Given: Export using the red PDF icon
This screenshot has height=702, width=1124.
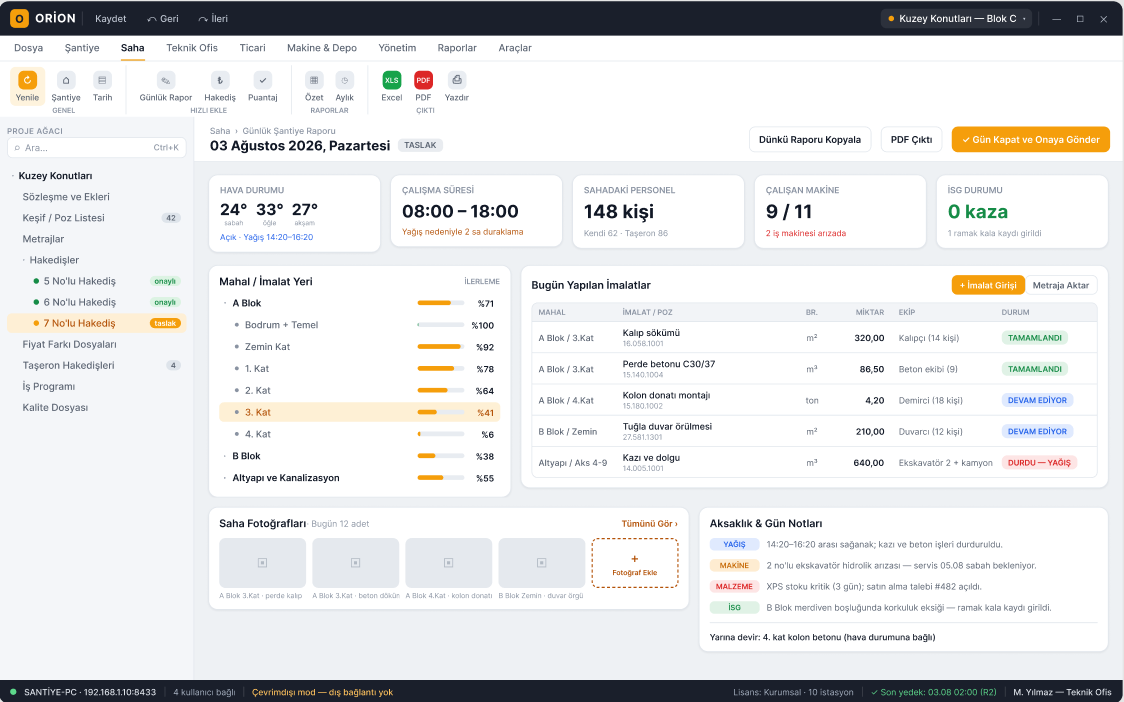Looking at the screenshot, I should coord(424,80).
